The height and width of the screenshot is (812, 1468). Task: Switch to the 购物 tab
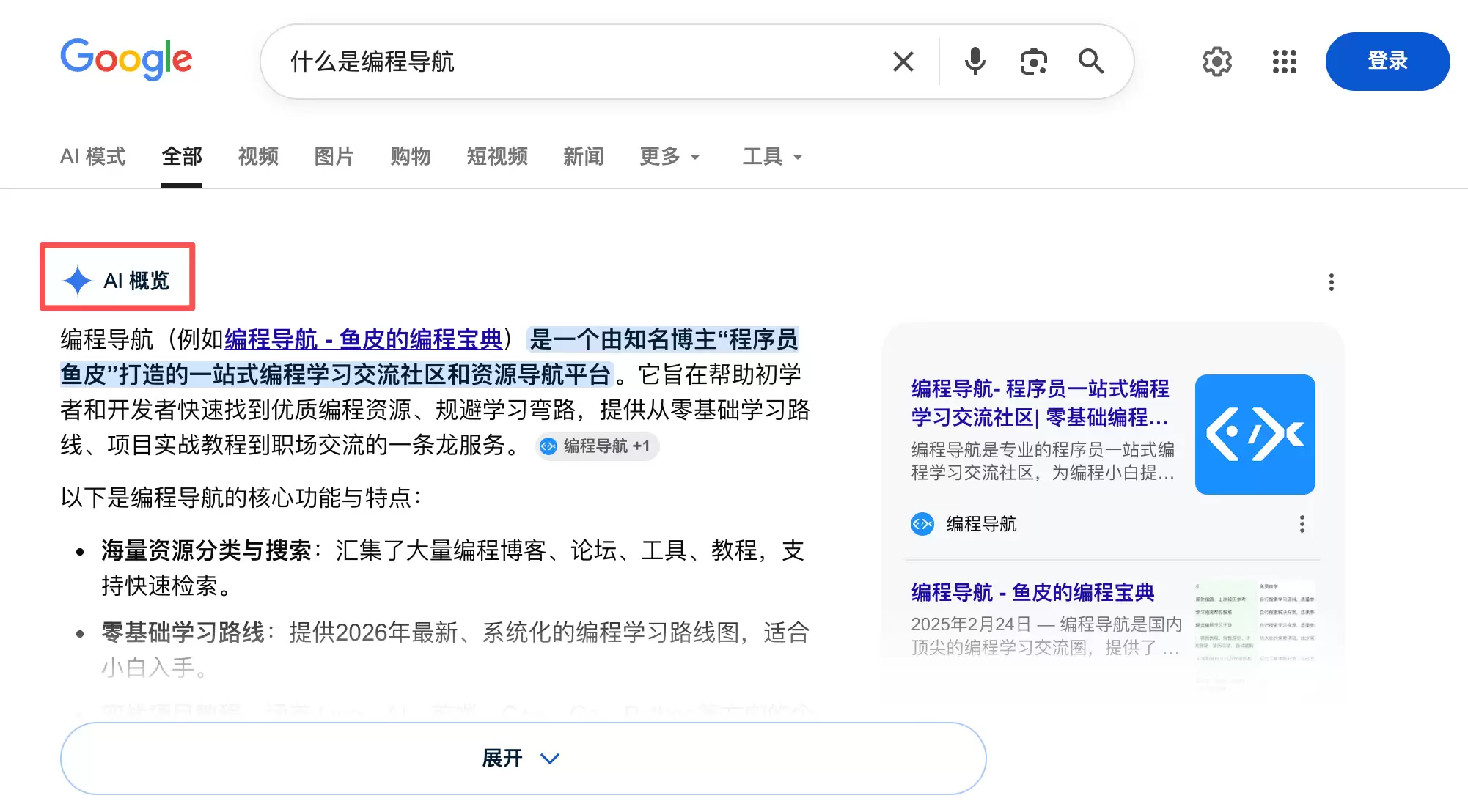411,156
